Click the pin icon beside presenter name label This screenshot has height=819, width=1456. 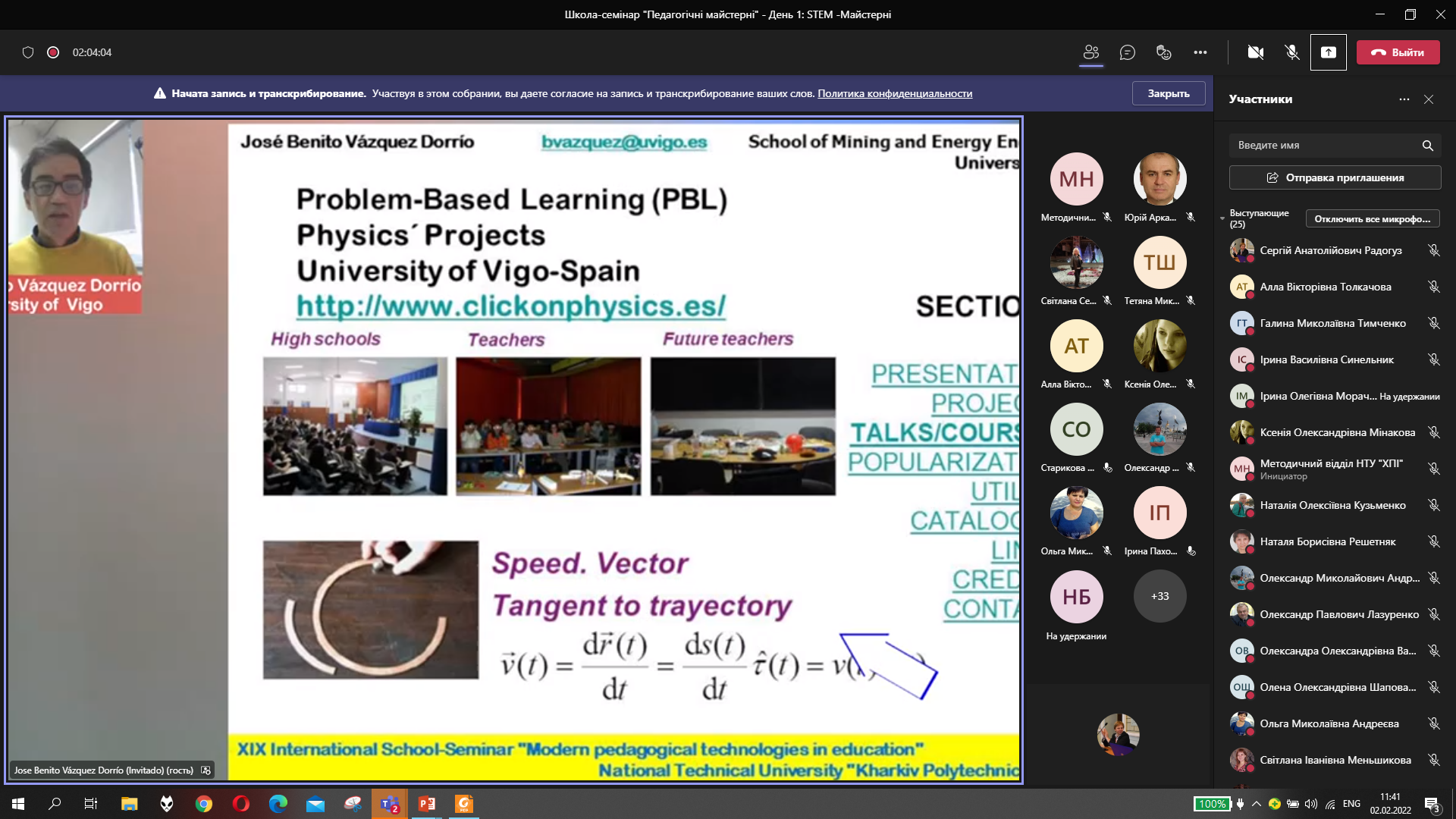[206, 770]
